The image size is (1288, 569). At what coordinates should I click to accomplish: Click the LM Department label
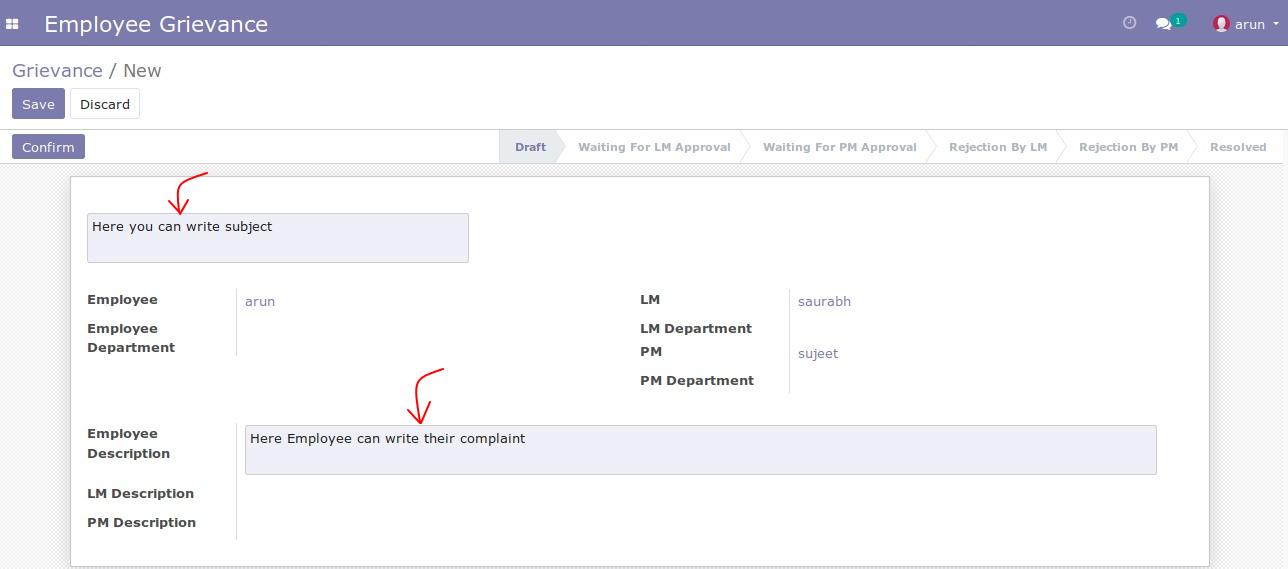click(x=696, y=328)
